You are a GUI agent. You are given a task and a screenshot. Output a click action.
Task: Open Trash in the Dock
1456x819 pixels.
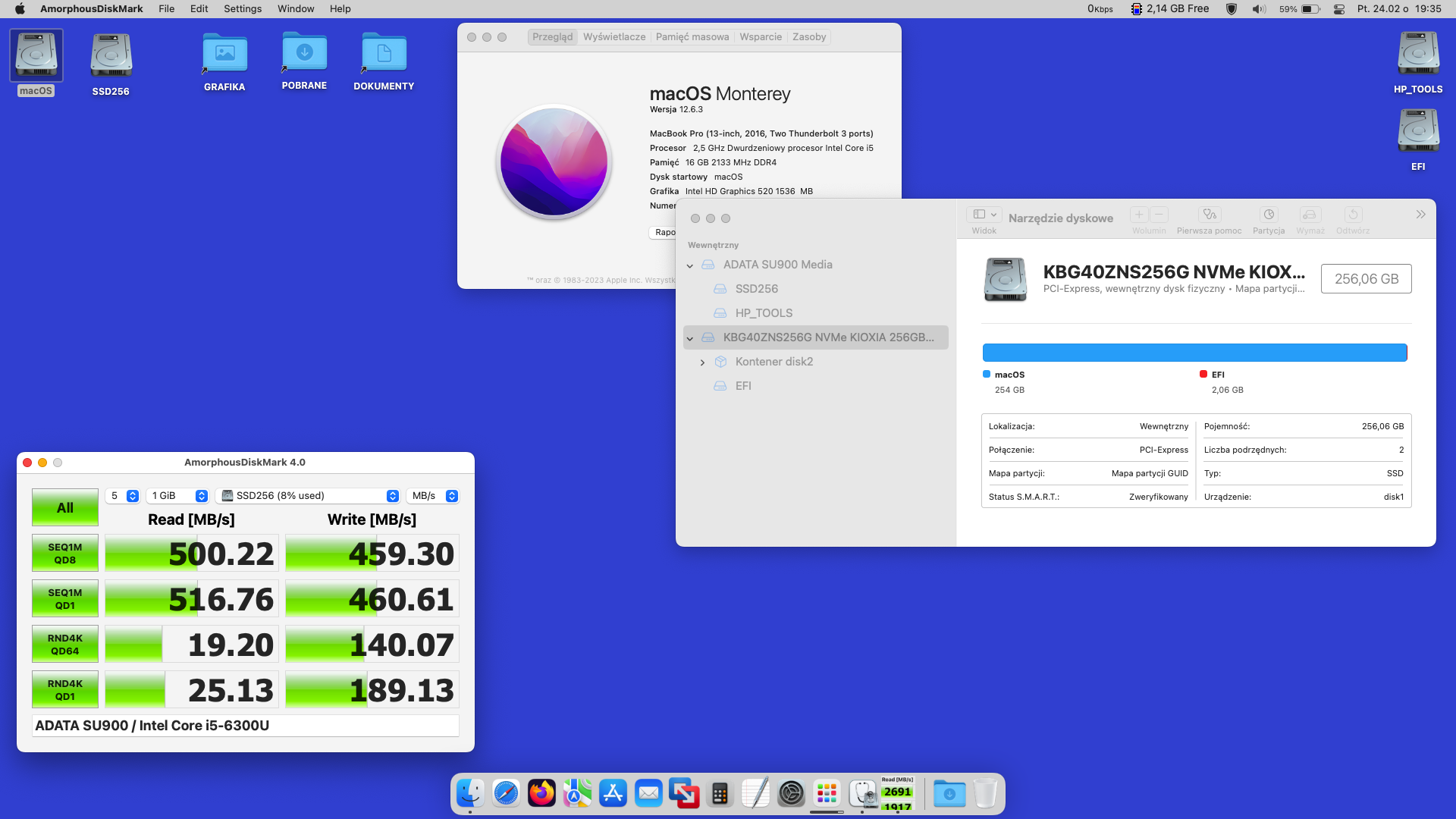[985, 793]
